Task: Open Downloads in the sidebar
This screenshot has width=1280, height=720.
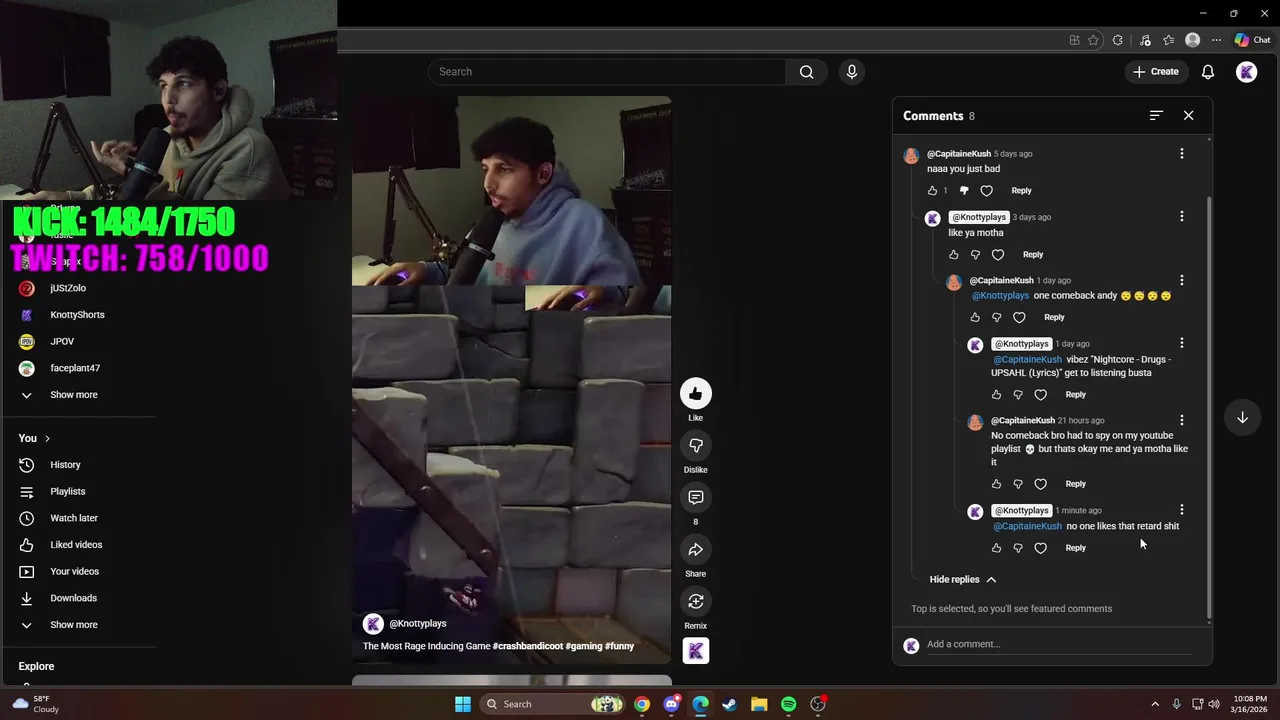Action: [x=73, y=599]
